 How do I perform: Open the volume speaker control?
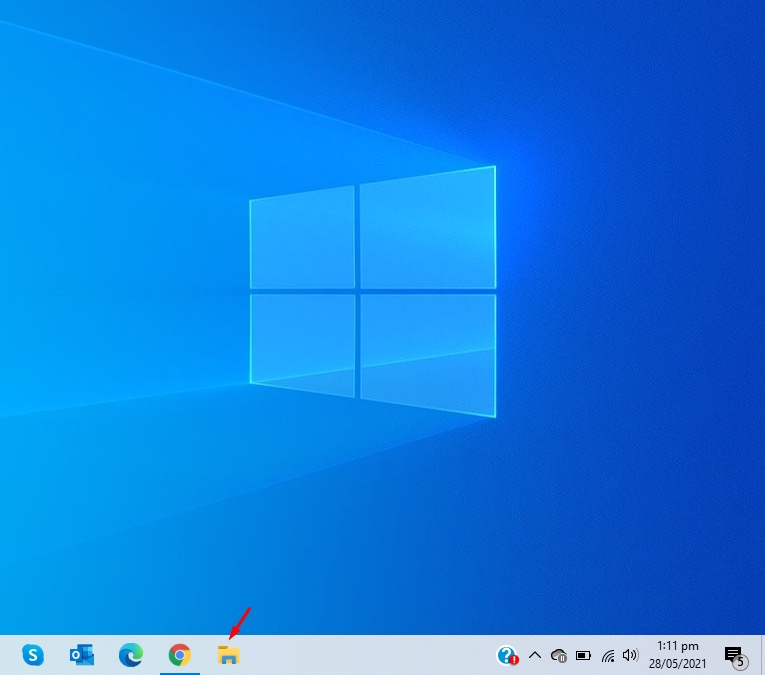(630, 655)
